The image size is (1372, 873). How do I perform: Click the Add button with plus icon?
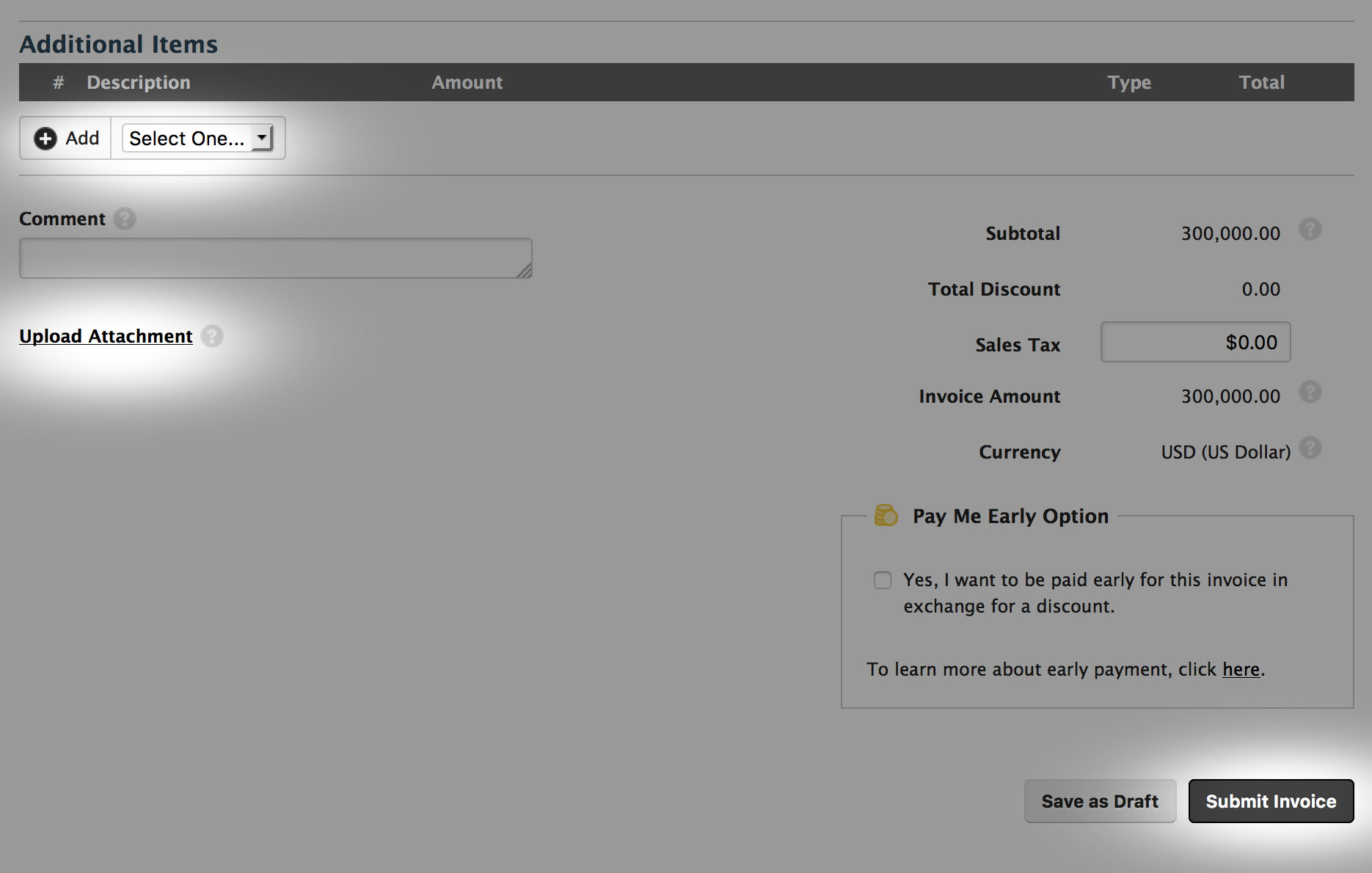(65, 138)
